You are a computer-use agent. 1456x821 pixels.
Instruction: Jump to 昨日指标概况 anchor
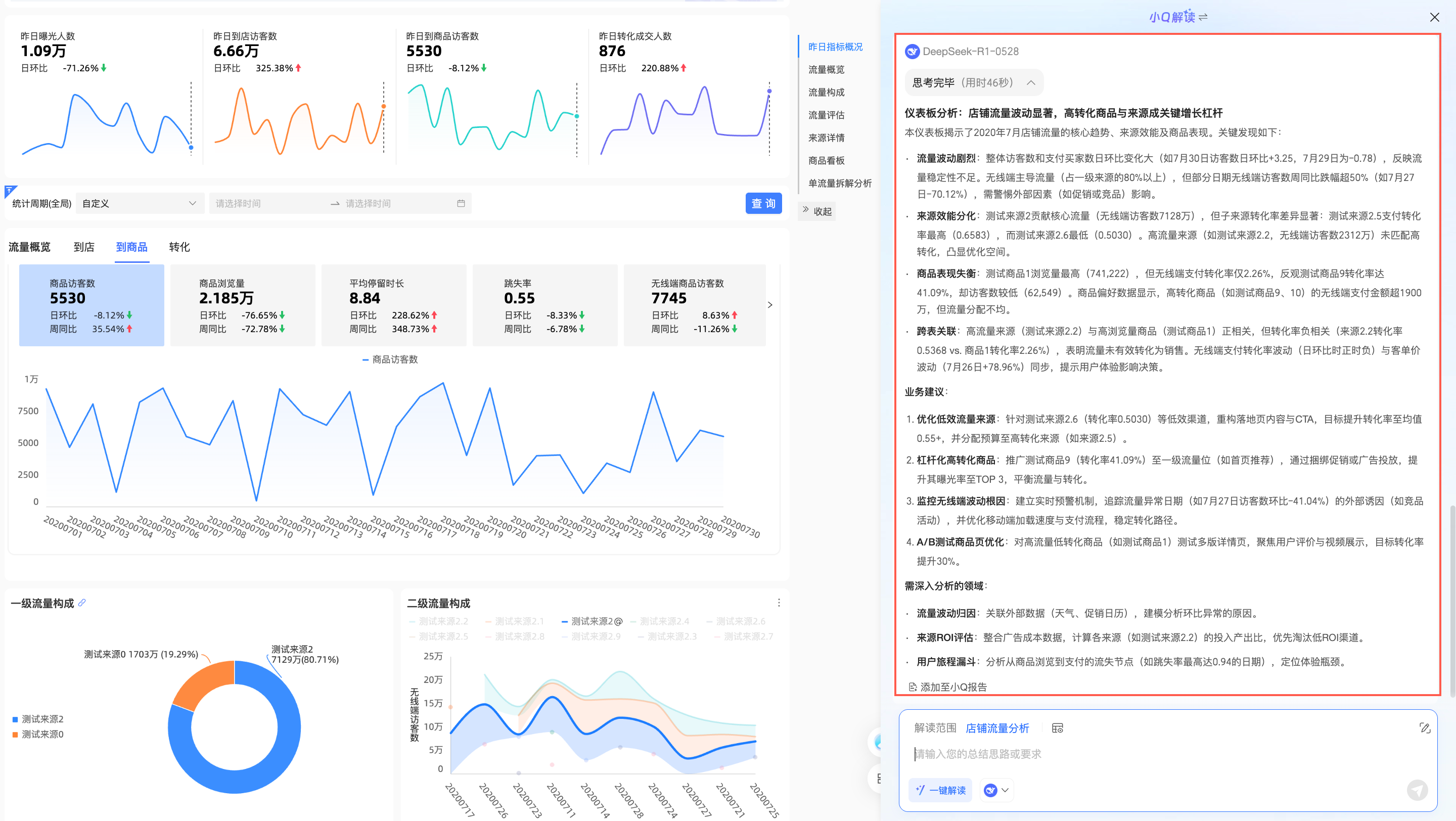(x=835, y=47)
